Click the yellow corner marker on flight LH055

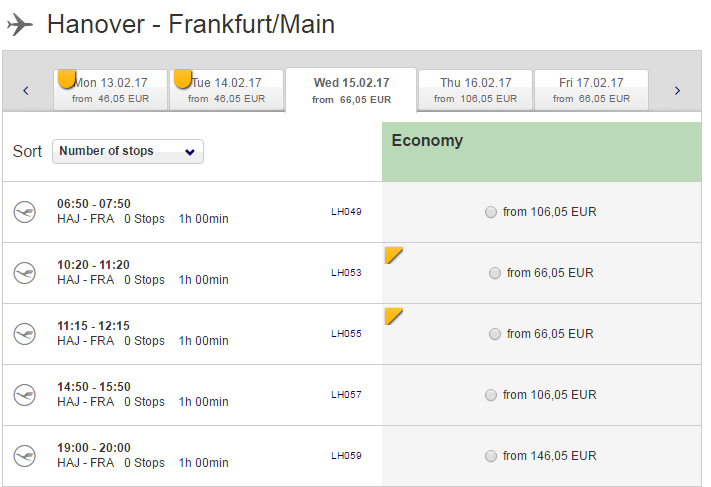pos(392,315)
